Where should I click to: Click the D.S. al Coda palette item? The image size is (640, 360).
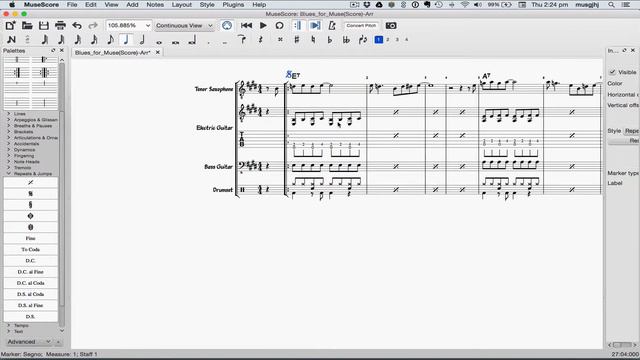coord(31,294)
